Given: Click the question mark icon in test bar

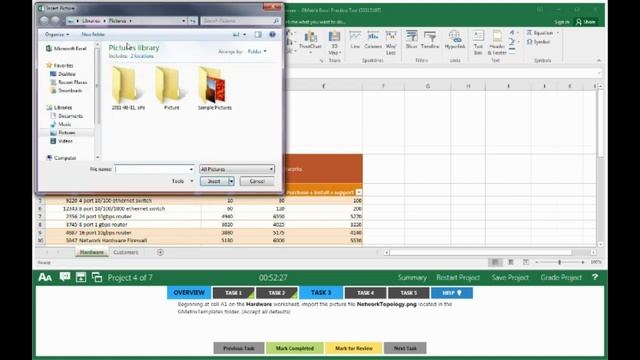Looking at the screenshot, I should tap(595, 277).
